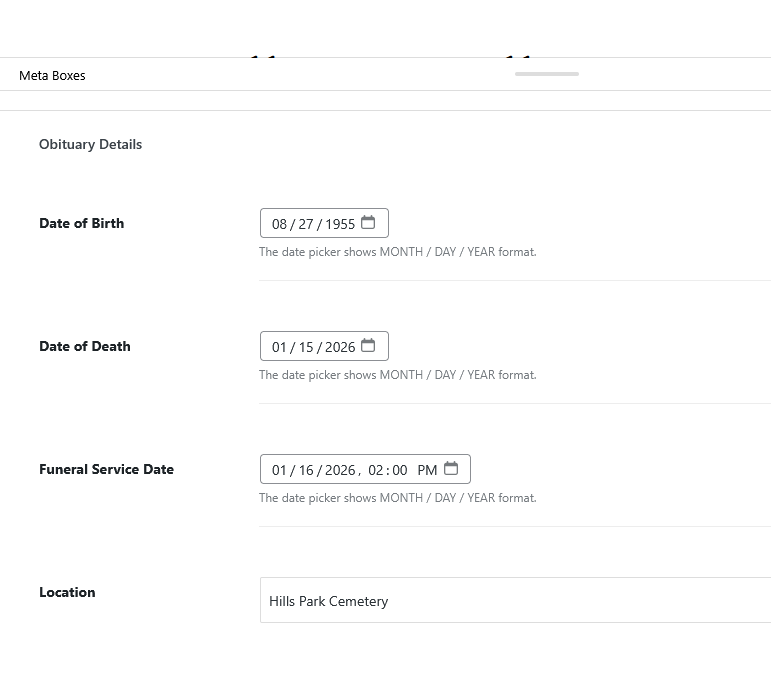Select the month segment in Funeral Service Date
The width and height of the screenshot is (771, 676).
[279, 470]
